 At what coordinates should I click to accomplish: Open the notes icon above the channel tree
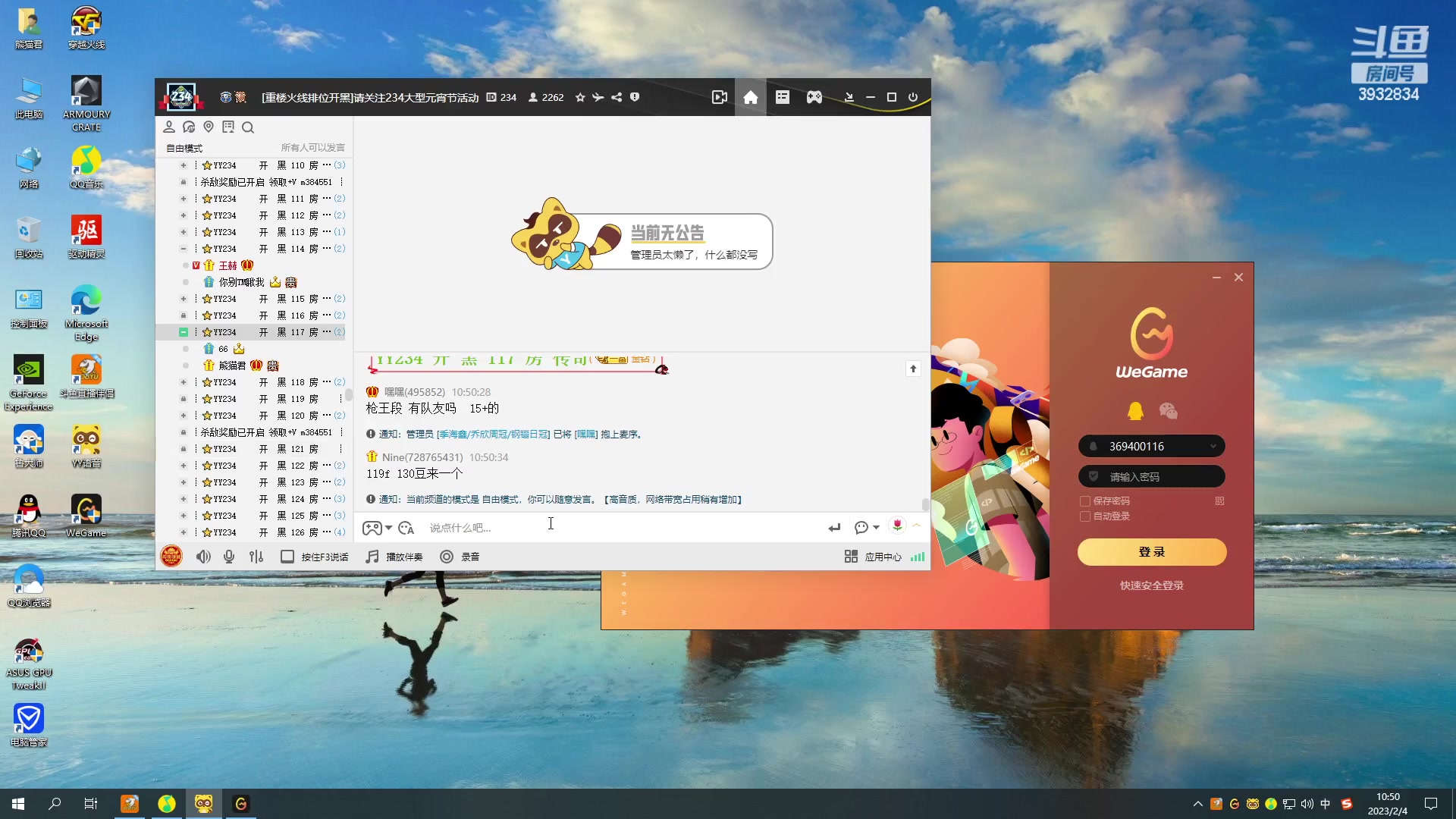coord(228,127)
